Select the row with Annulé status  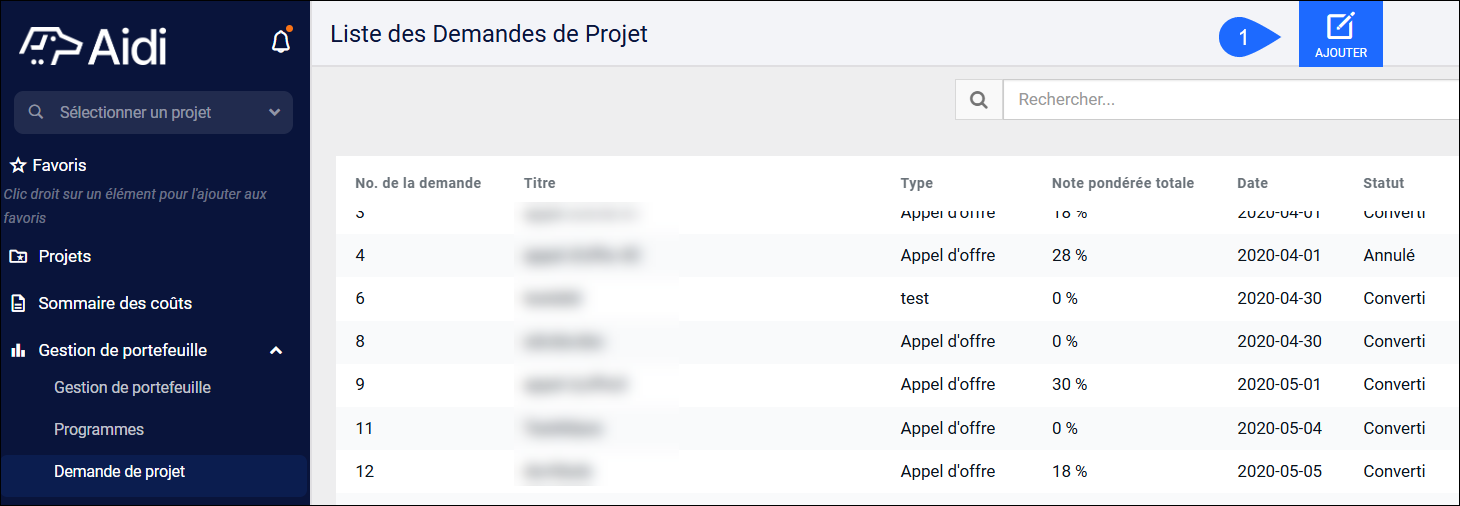point(897,256)
